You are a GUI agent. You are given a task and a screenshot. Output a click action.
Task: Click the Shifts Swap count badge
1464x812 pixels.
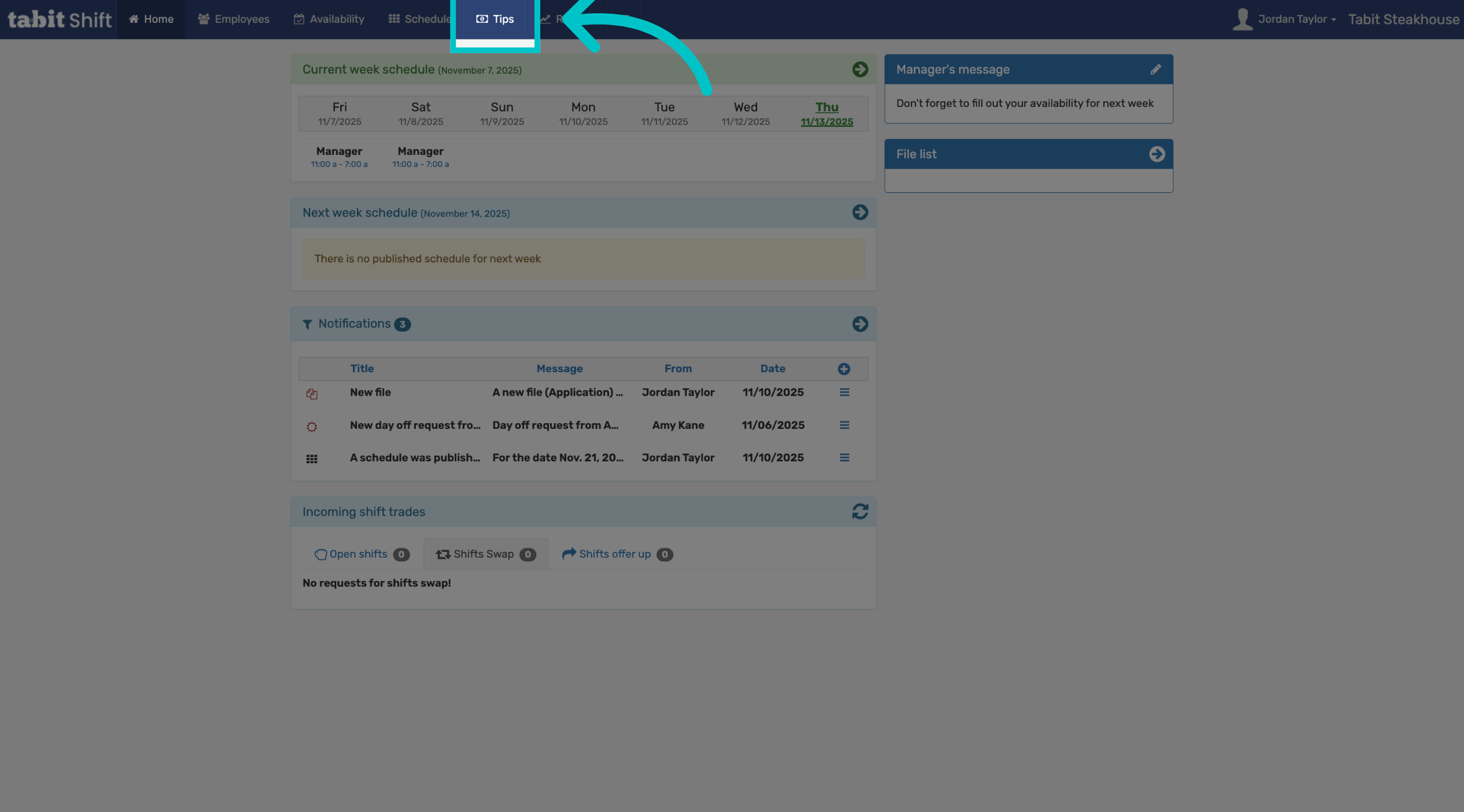click(528, 555)
